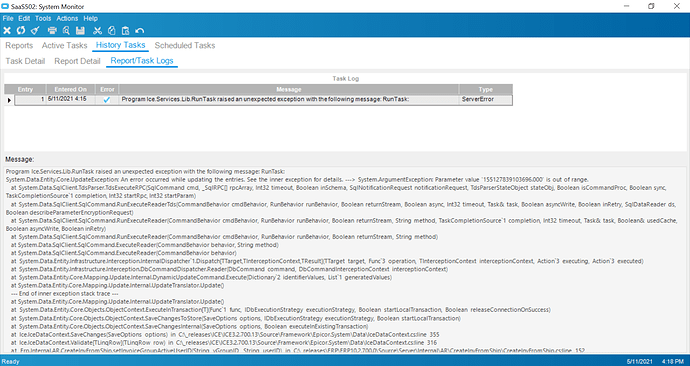Click the Entry cell showing 1
This screenshot has width=690, height=366.
click(30, 100)
